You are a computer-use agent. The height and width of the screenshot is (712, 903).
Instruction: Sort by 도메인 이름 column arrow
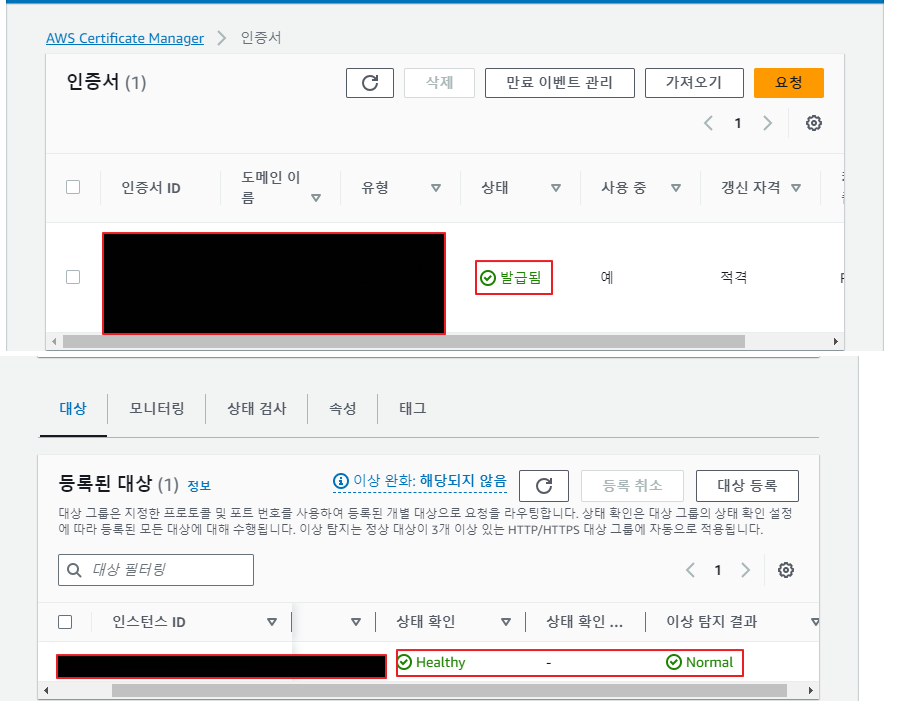[x=316, y=198]
